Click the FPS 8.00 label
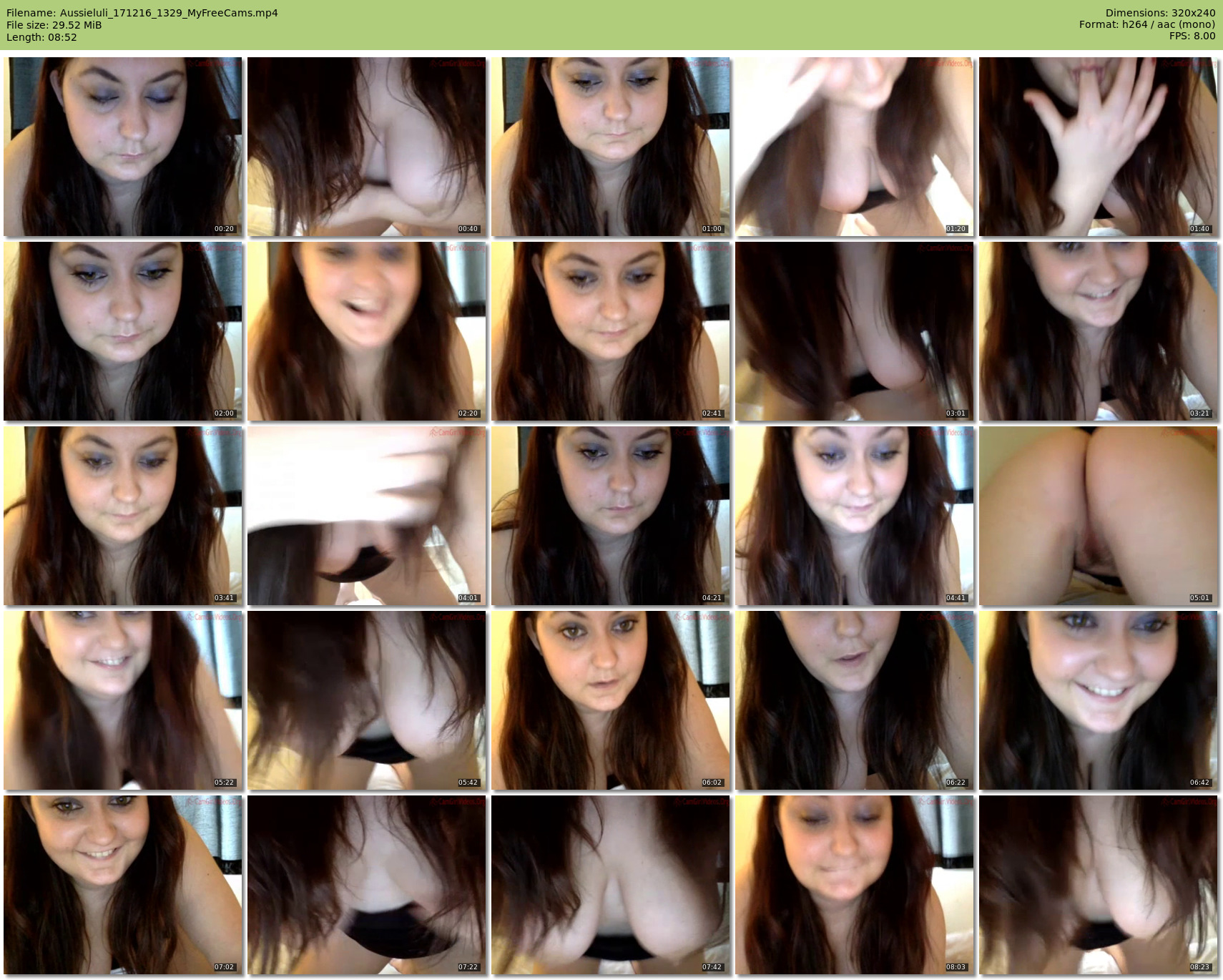The image size is (1223, 980). 1192,36
